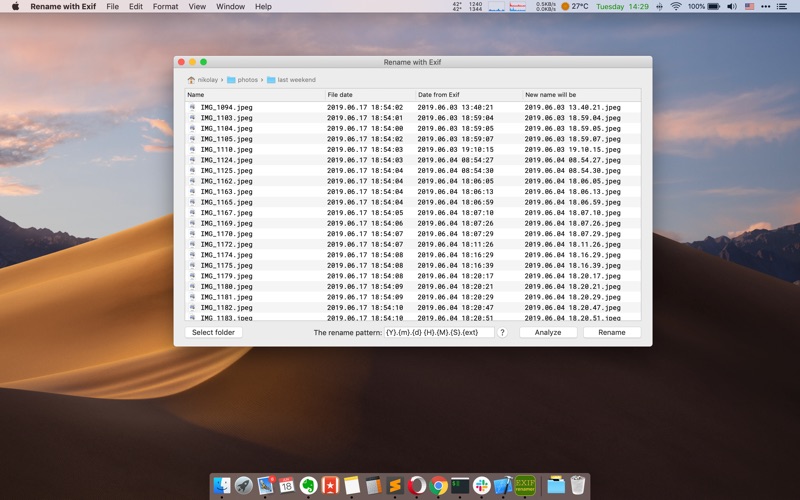Select the file named IMG_1167.jpeg
The height and width of the screenshot is (500, 800).
coord(226,213)
